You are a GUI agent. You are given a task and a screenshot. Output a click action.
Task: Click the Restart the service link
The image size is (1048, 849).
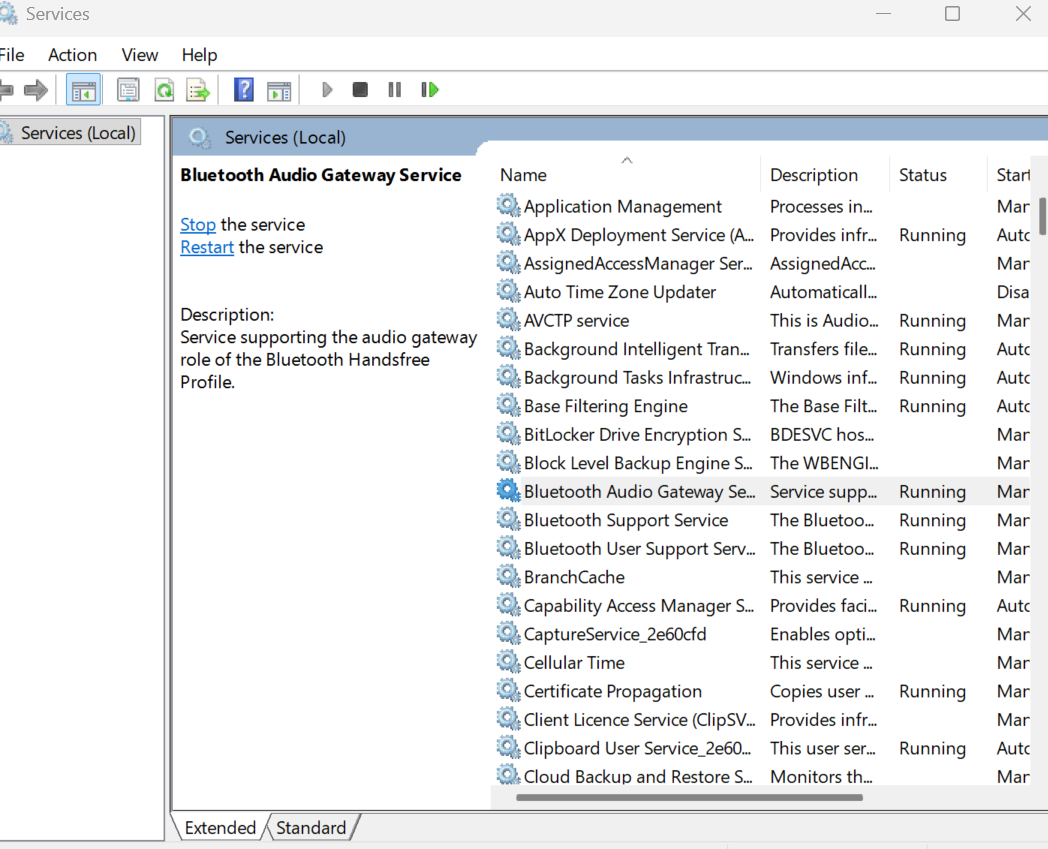click(x=207, y=247)
